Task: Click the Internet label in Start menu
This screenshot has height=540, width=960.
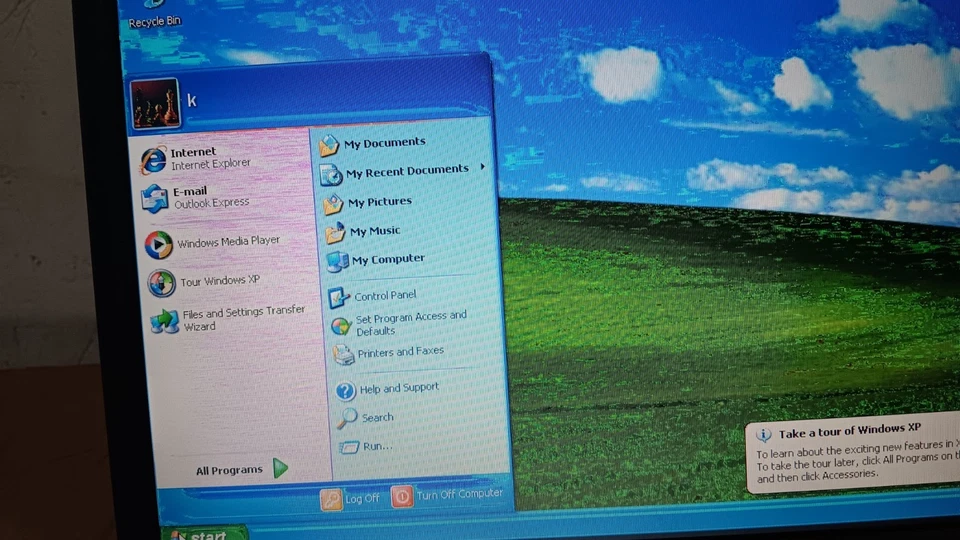Action: tap(193, 152)
